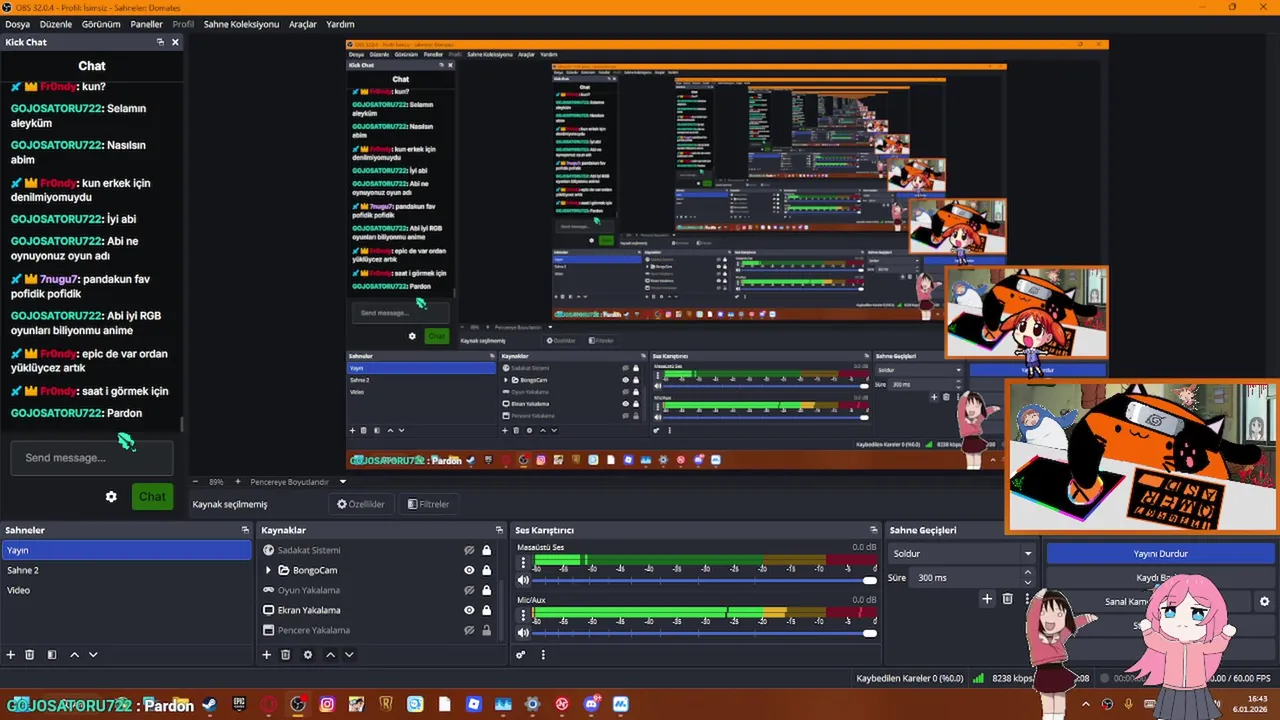
Task: Mute the Masaüstü Ses audio channel
Action: click(523, 580)
